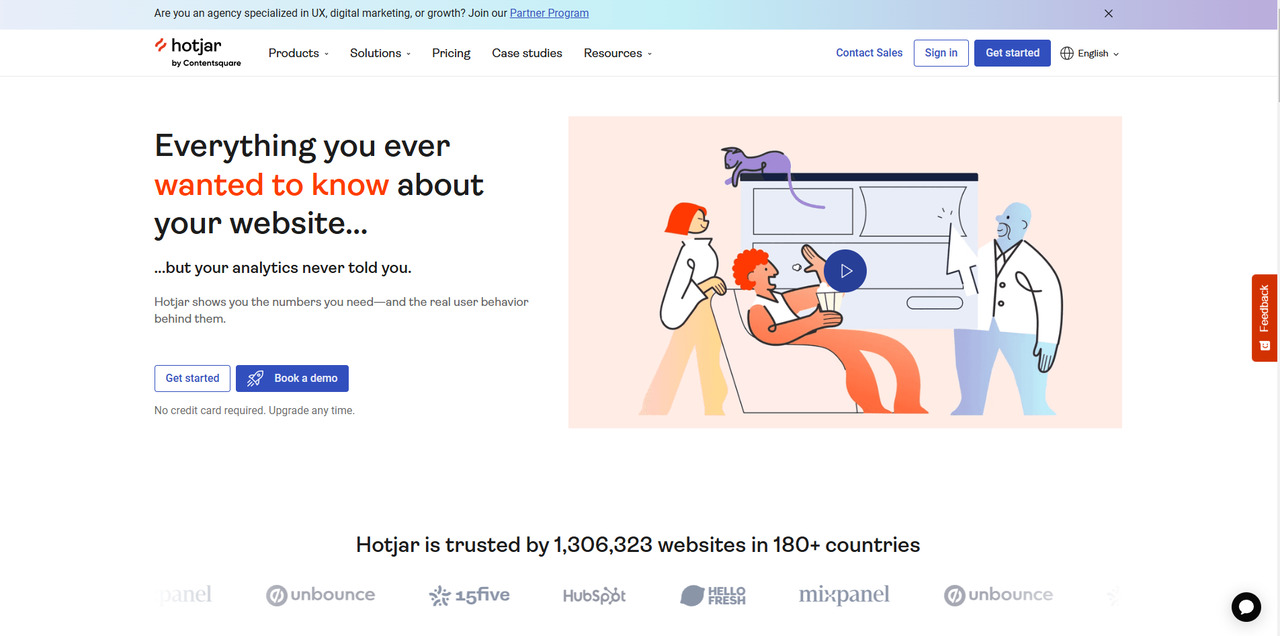
Task: Click the Book a demo button
Action: [x=292, y=378]
